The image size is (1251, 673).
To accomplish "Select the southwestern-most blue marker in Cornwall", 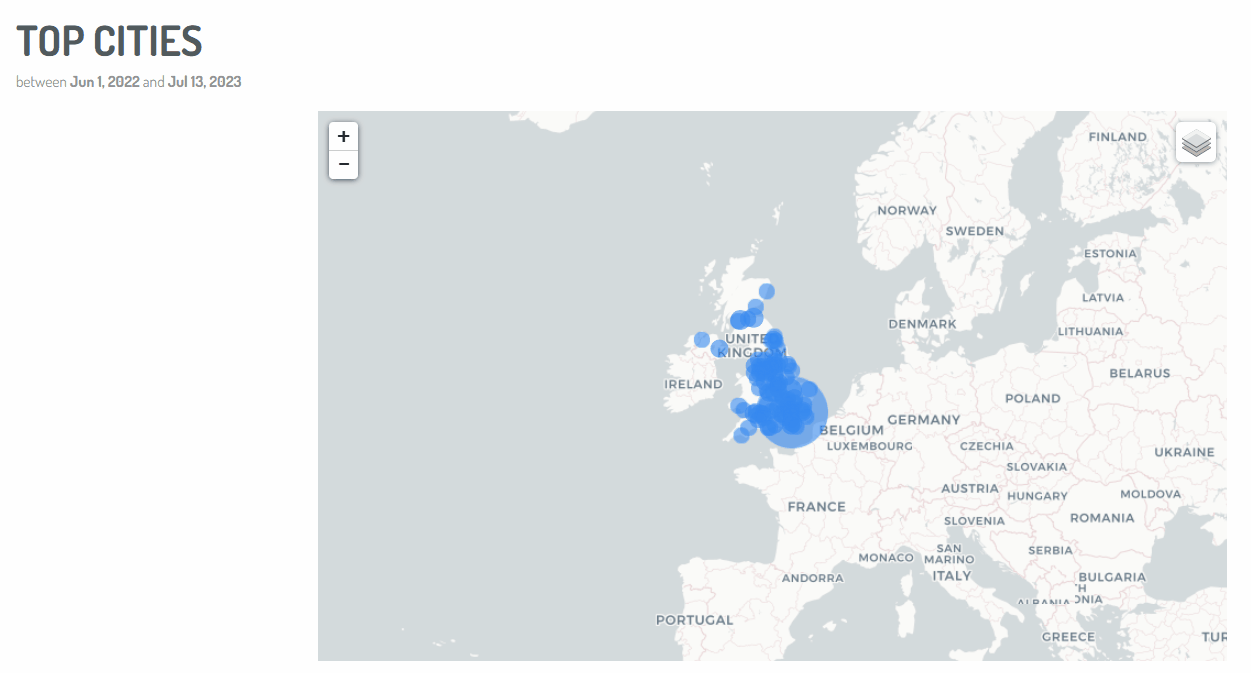I will click(741, 435).
